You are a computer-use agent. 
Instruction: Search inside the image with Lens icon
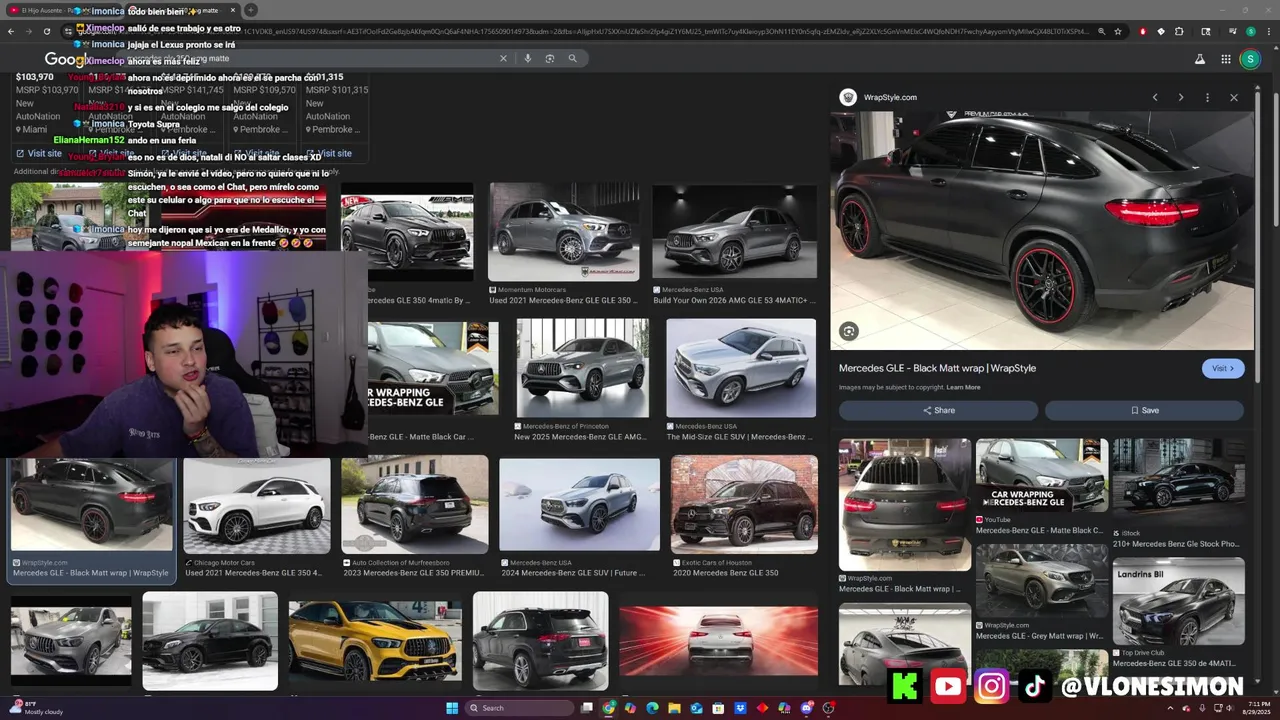click(x=849, y=331)
